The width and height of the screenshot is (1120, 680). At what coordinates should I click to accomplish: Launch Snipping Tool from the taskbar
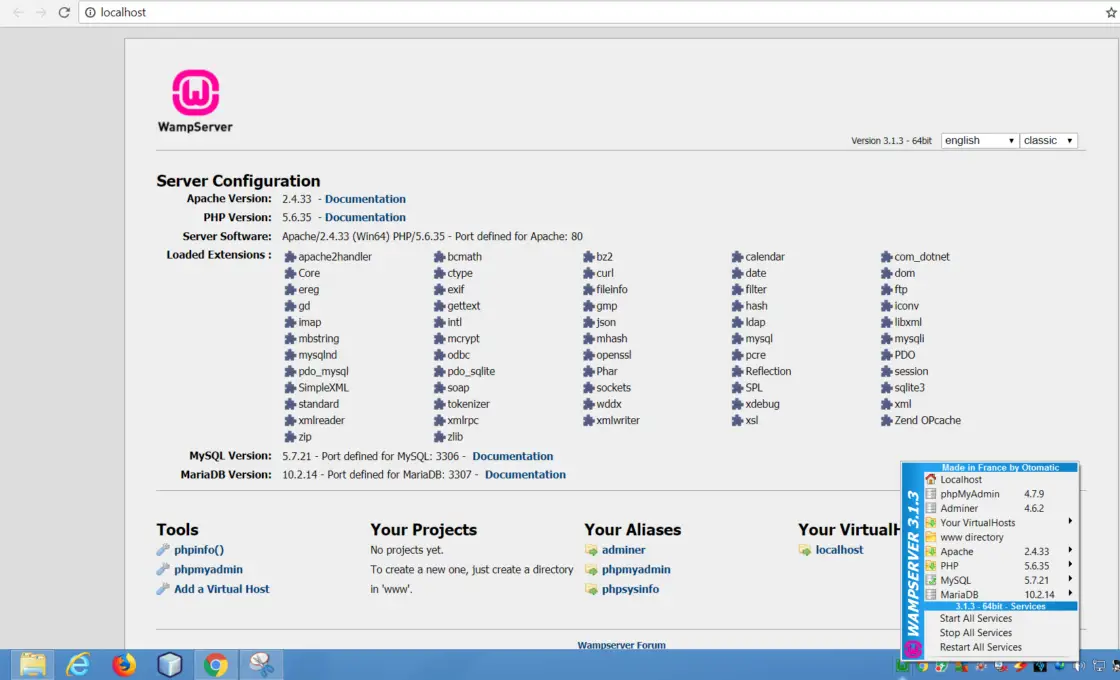(x=261, y=664)
